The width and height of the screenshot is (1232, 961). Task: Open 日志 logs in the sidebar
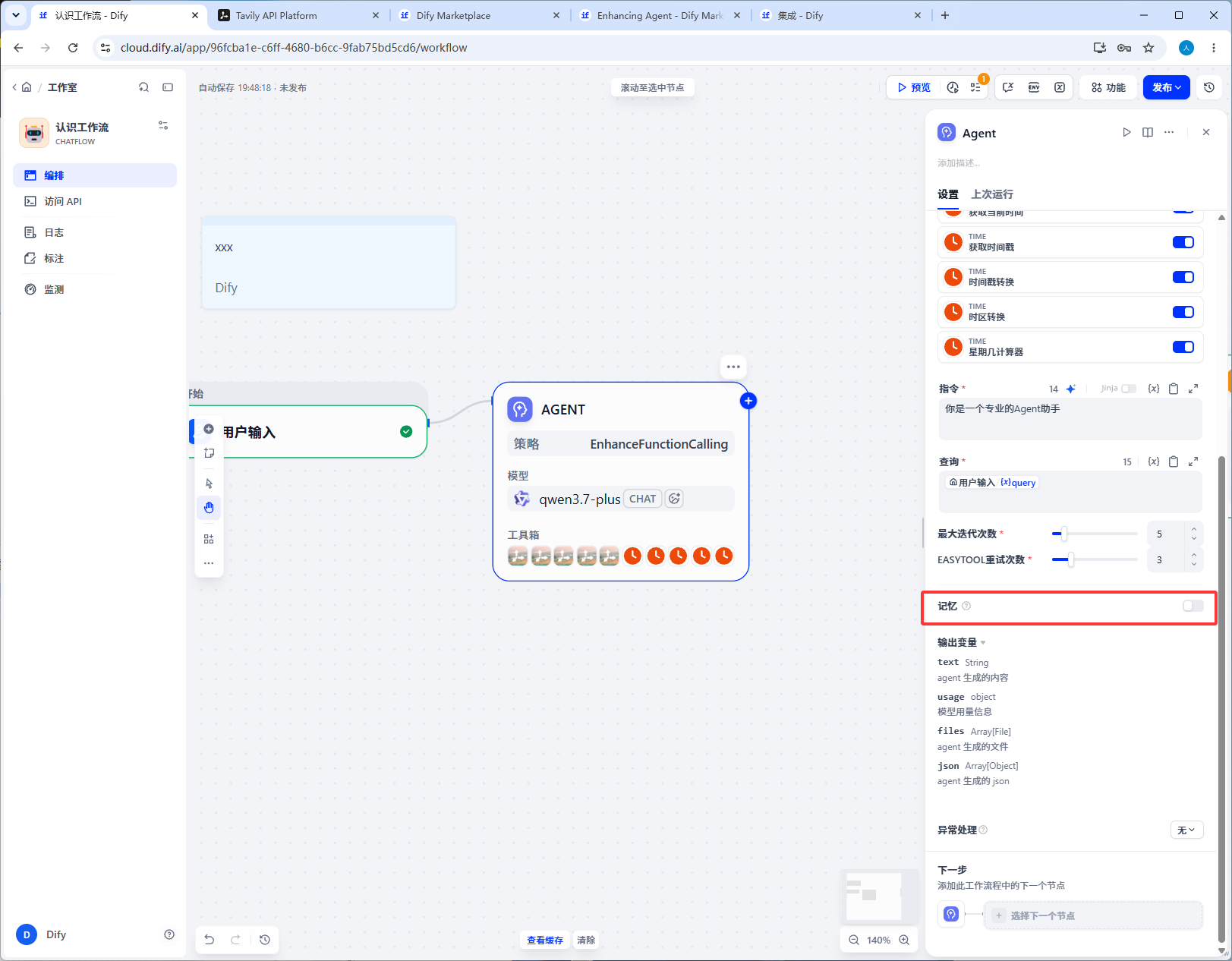[x=95, y=232]
